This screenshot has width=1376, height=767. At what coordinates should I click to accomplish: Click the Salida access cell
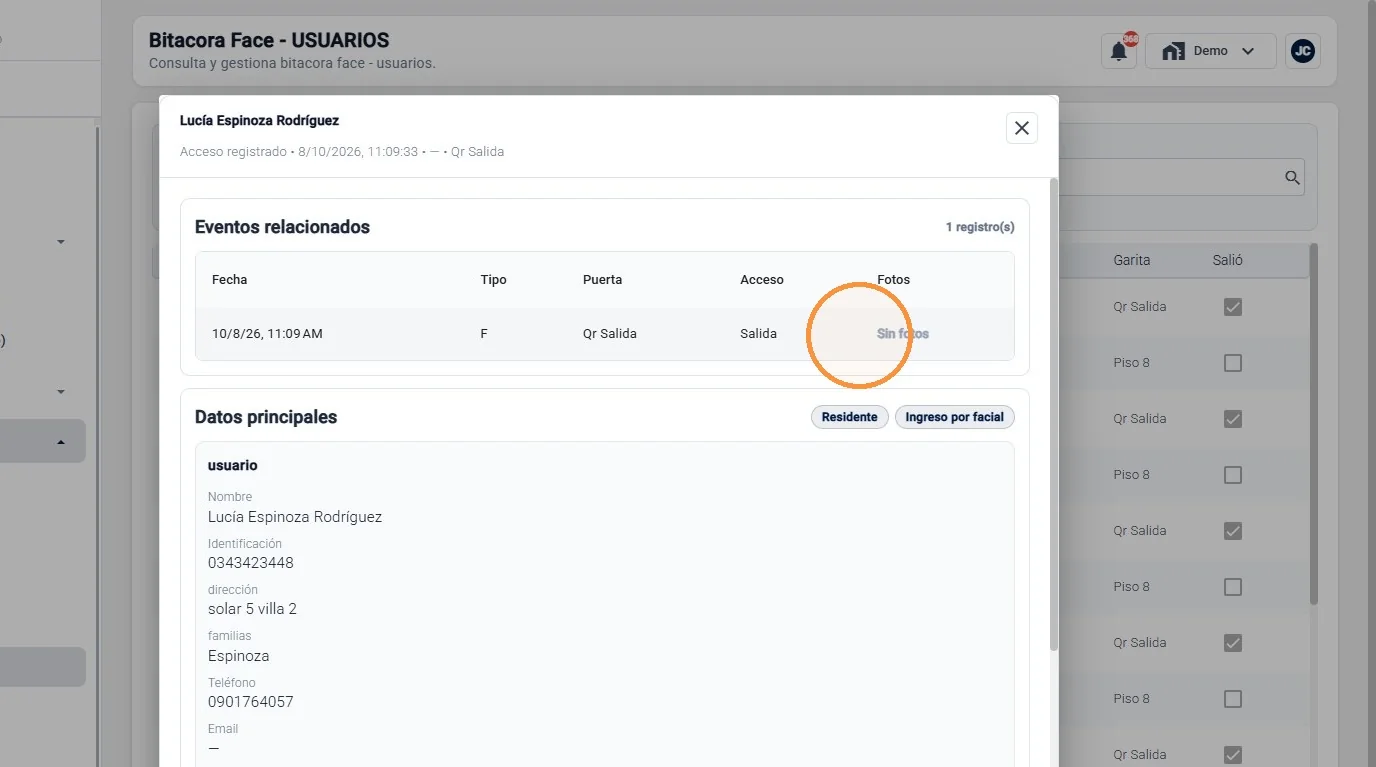pyautogui.click(x=758, y=334)
